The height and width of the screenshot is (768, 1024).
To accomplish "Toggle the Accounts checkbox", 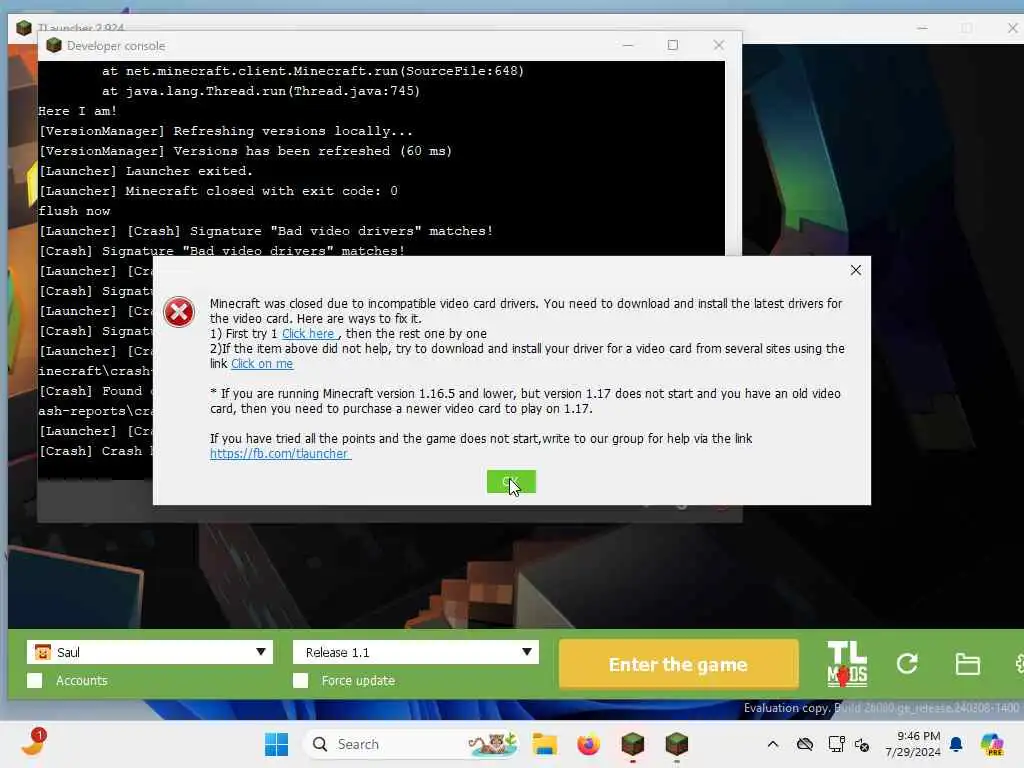I will [35, 680].
